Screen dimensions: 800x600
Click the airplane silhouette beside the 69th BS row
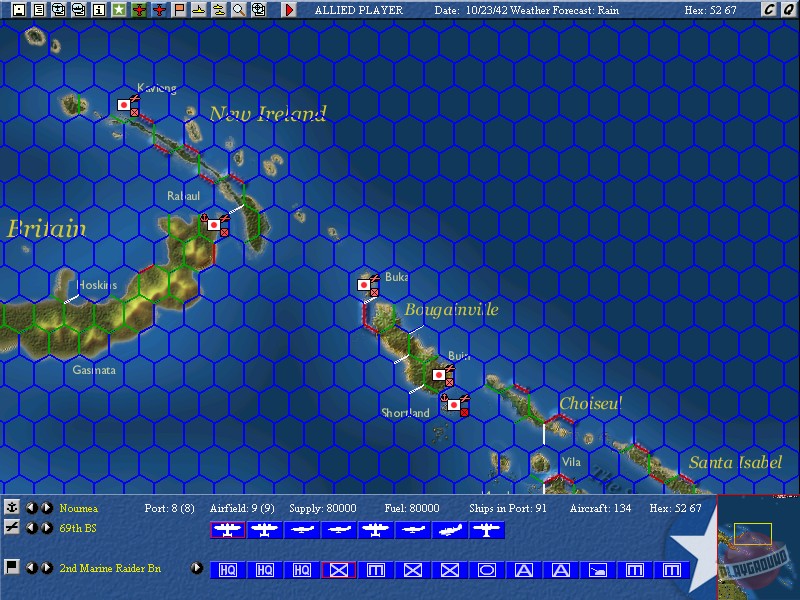[x=12, y=527]
